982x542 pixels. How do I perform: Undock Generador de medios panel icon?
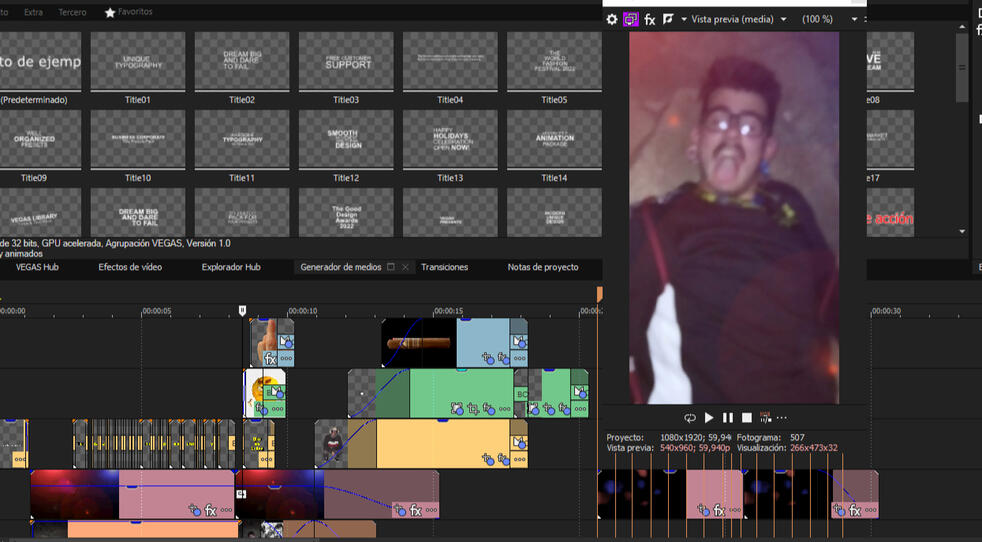(391, 267)
